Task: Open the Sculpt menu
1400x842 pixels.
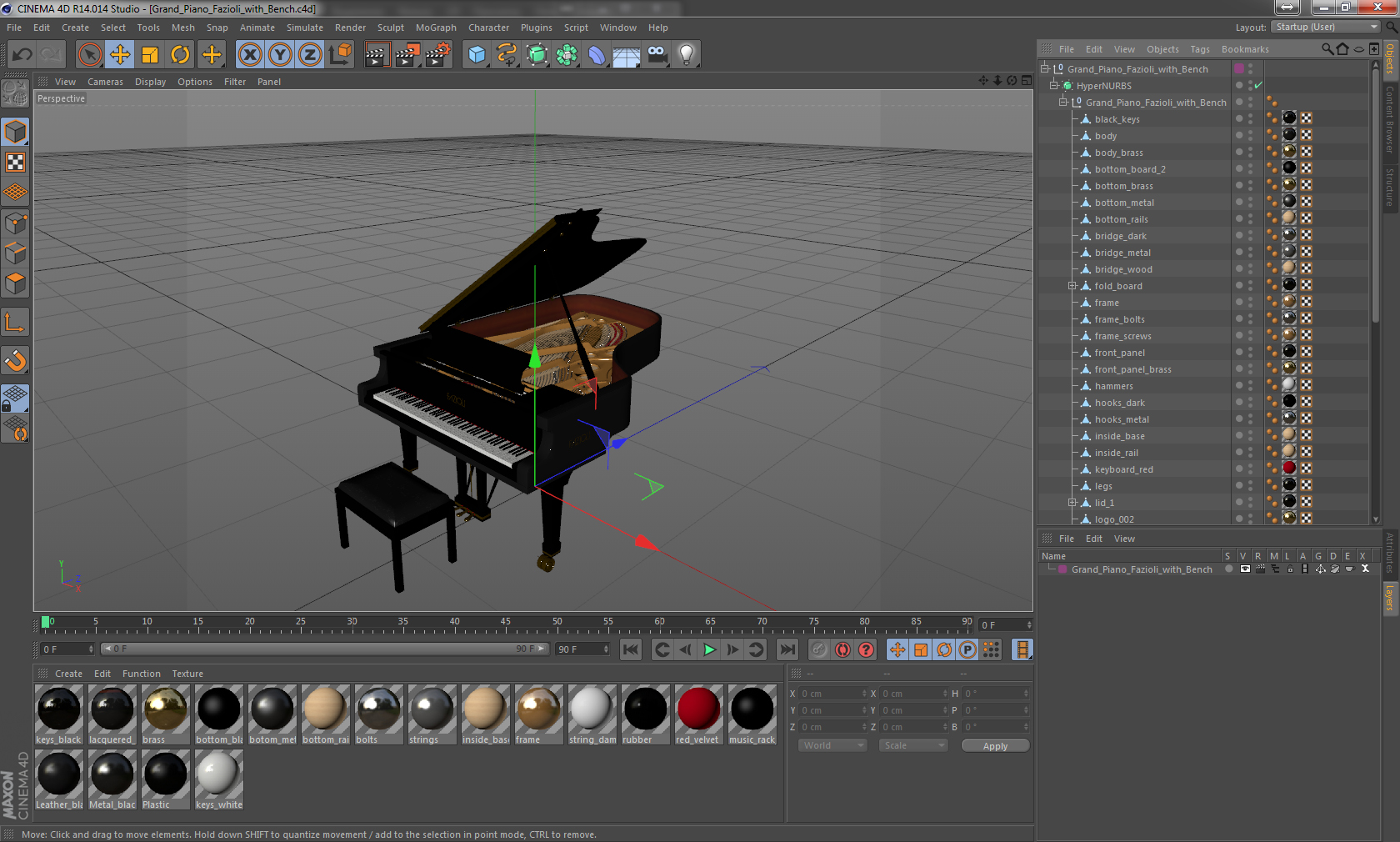Action: [391, 28]
